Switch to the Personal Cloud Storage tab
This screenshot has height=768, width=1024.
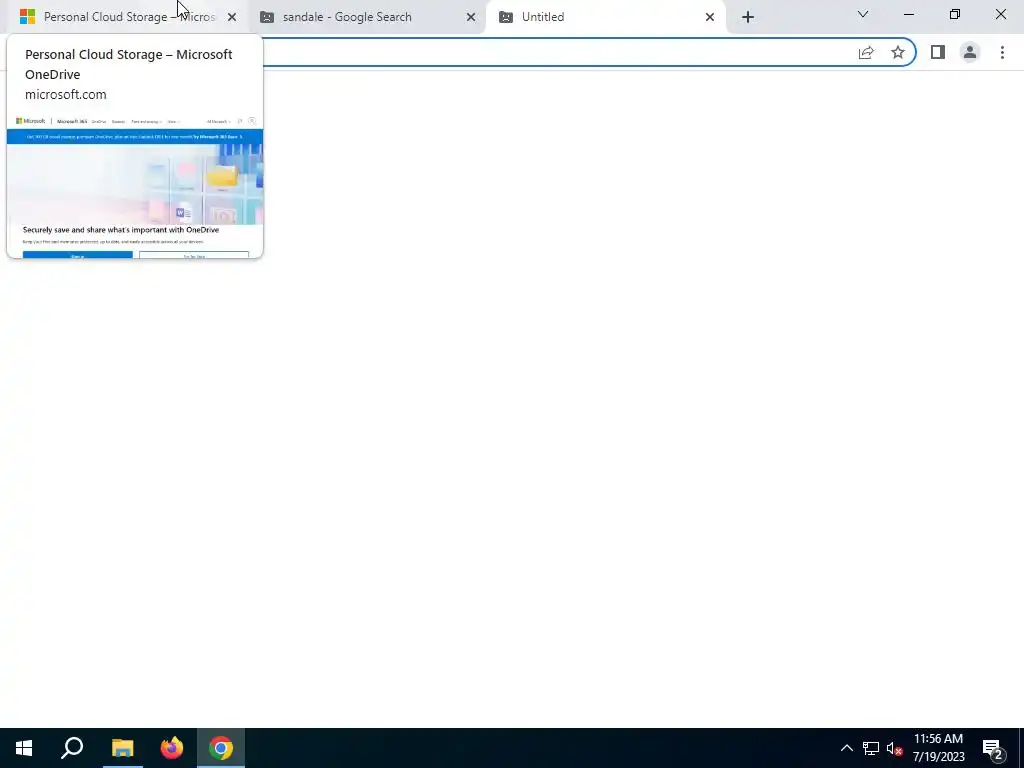point(128,17)
